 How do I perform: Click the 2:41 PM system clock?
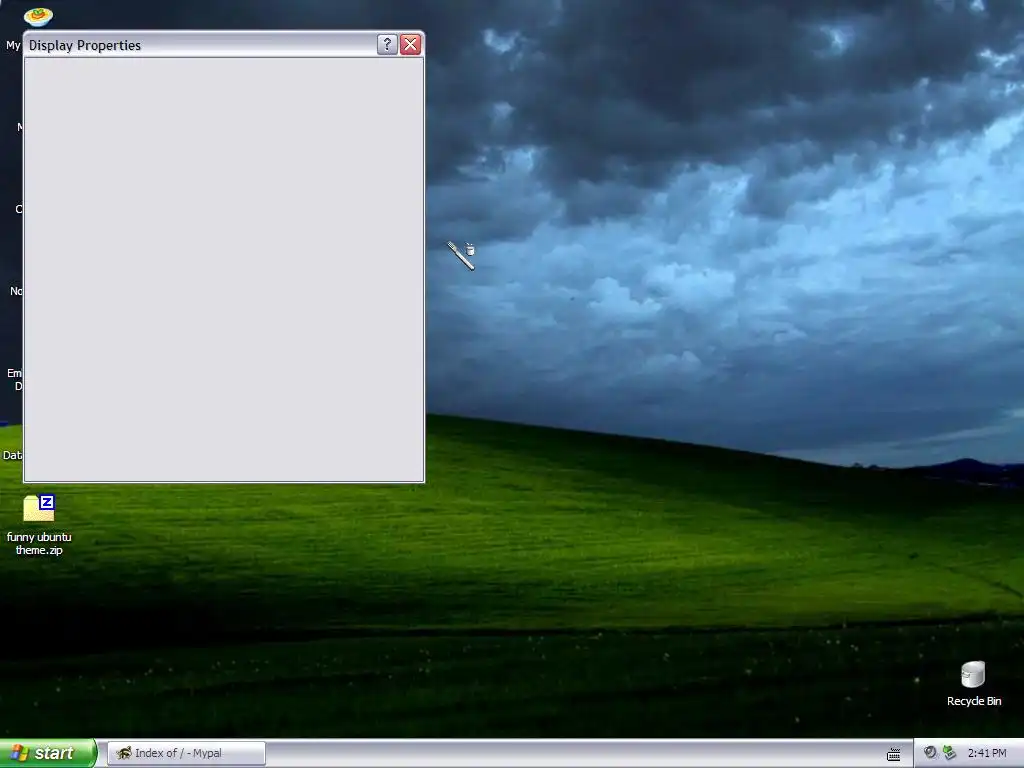click(987, 753)
